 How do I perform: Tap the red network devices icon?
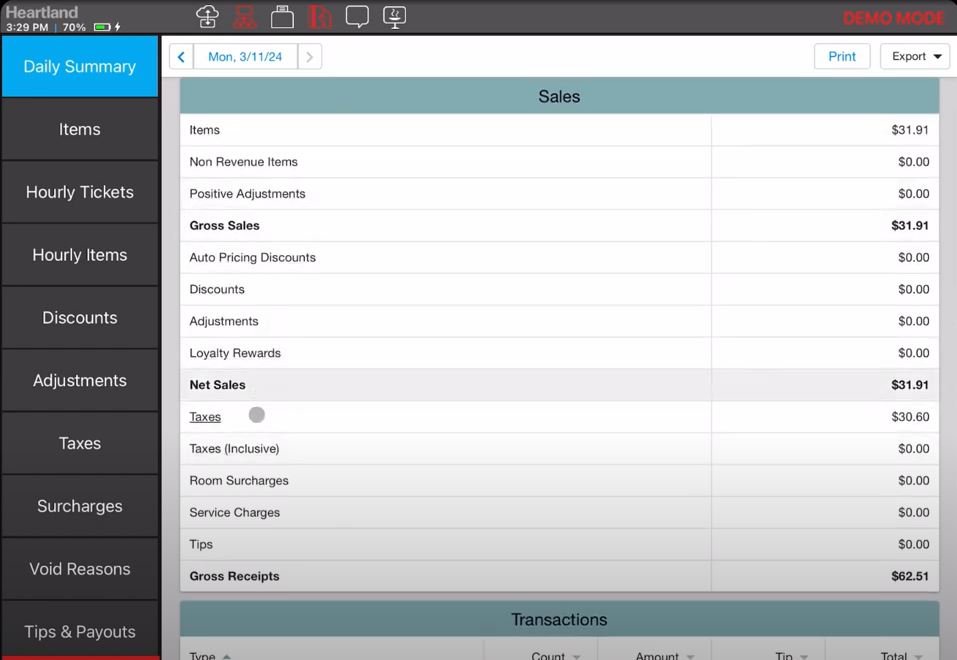(245, 16)
